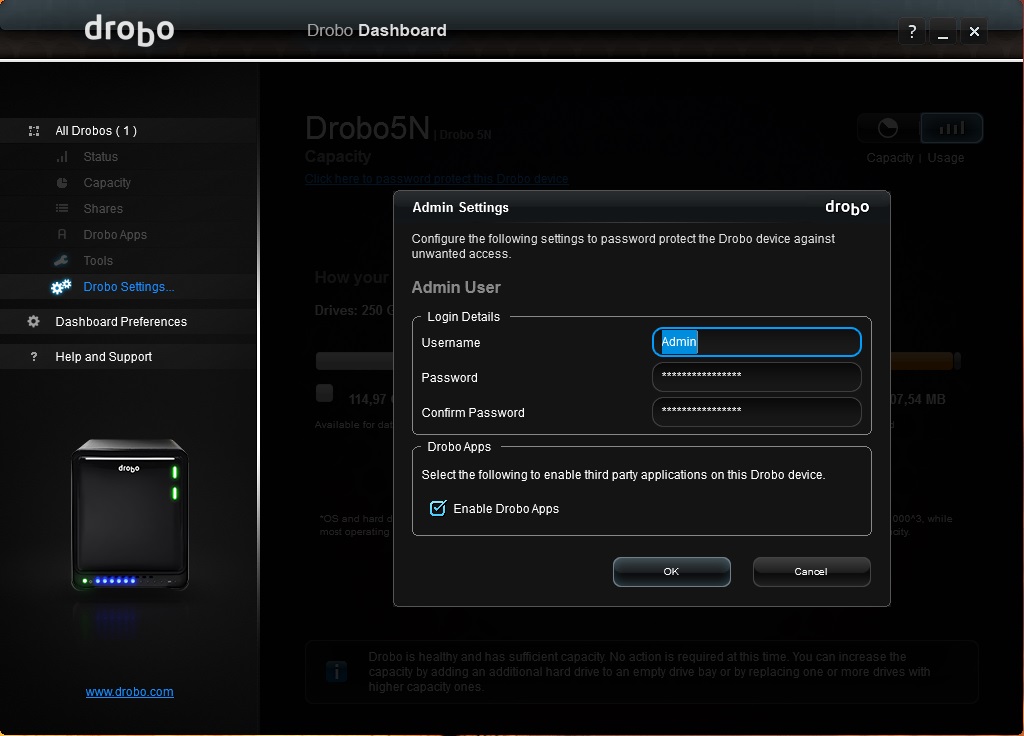1024x736 pixels.
Task: Click Cancel in Admin Settings dialog
Action: coord(811,571)
